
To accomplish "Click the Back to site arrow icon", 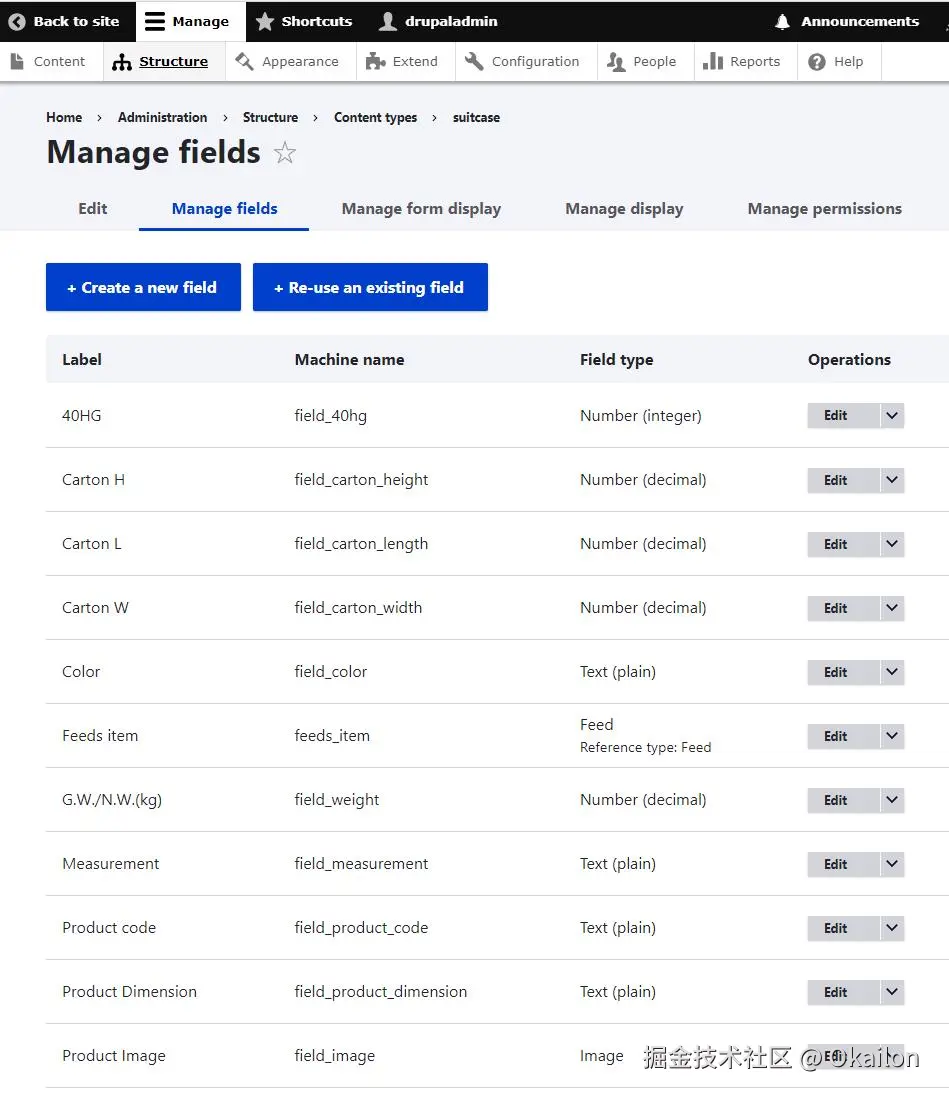I will pyautogui.click(x=17, y=21).
